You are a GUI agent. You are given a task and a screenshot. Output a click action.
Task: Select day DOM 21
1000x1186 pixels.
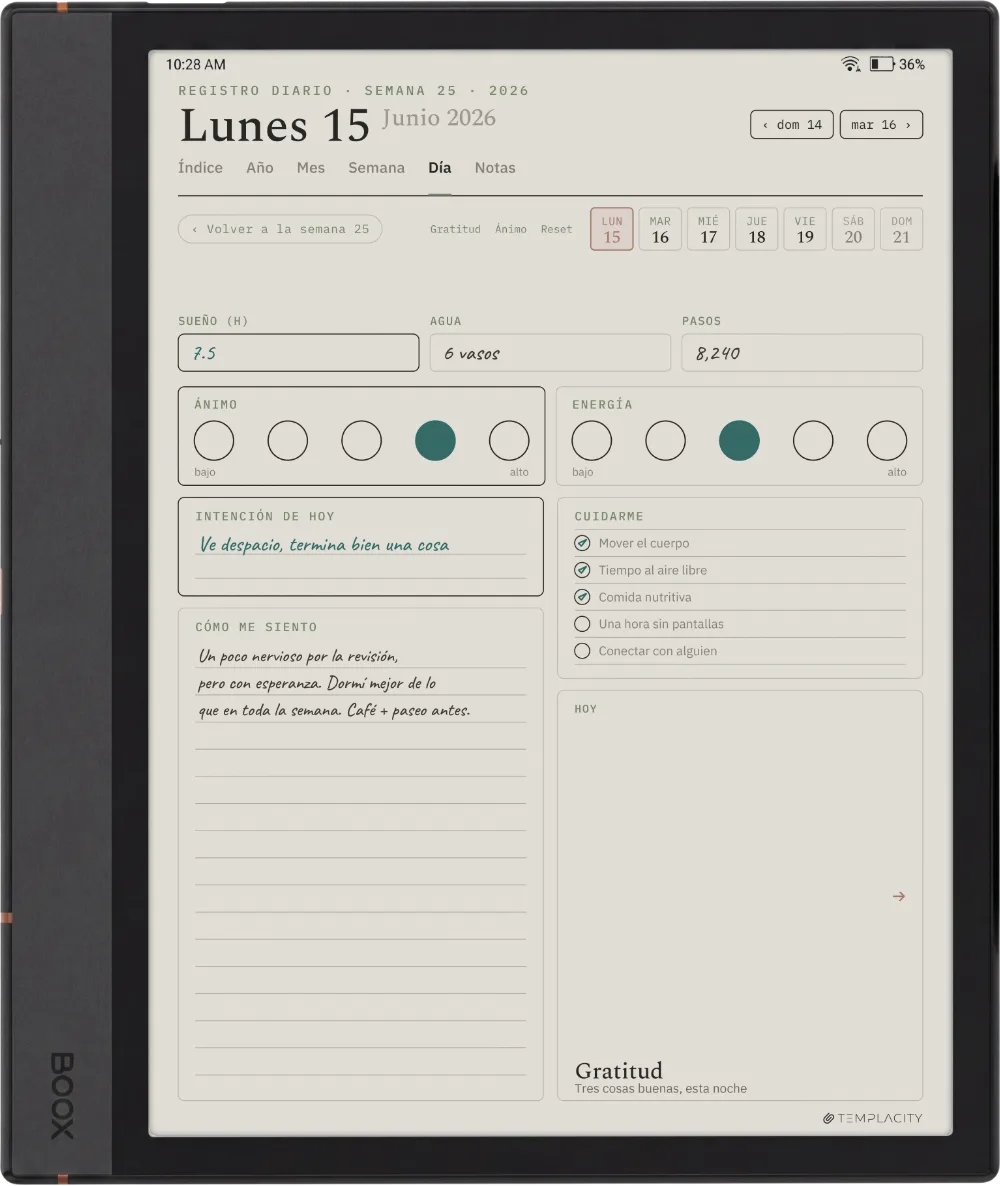point(902,229)
